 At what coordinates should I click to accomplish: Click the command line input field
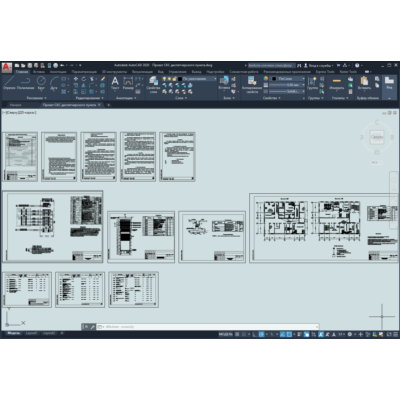click(207, 327)
